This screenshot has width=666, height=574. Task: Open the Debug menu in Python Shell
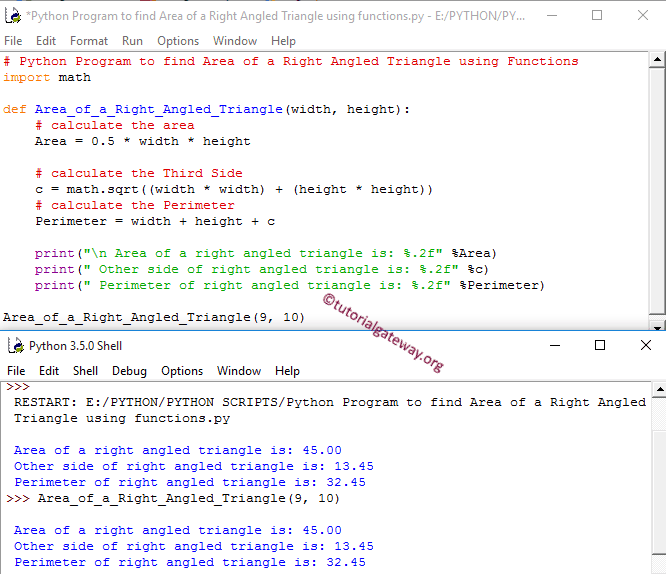pos(129,371)
